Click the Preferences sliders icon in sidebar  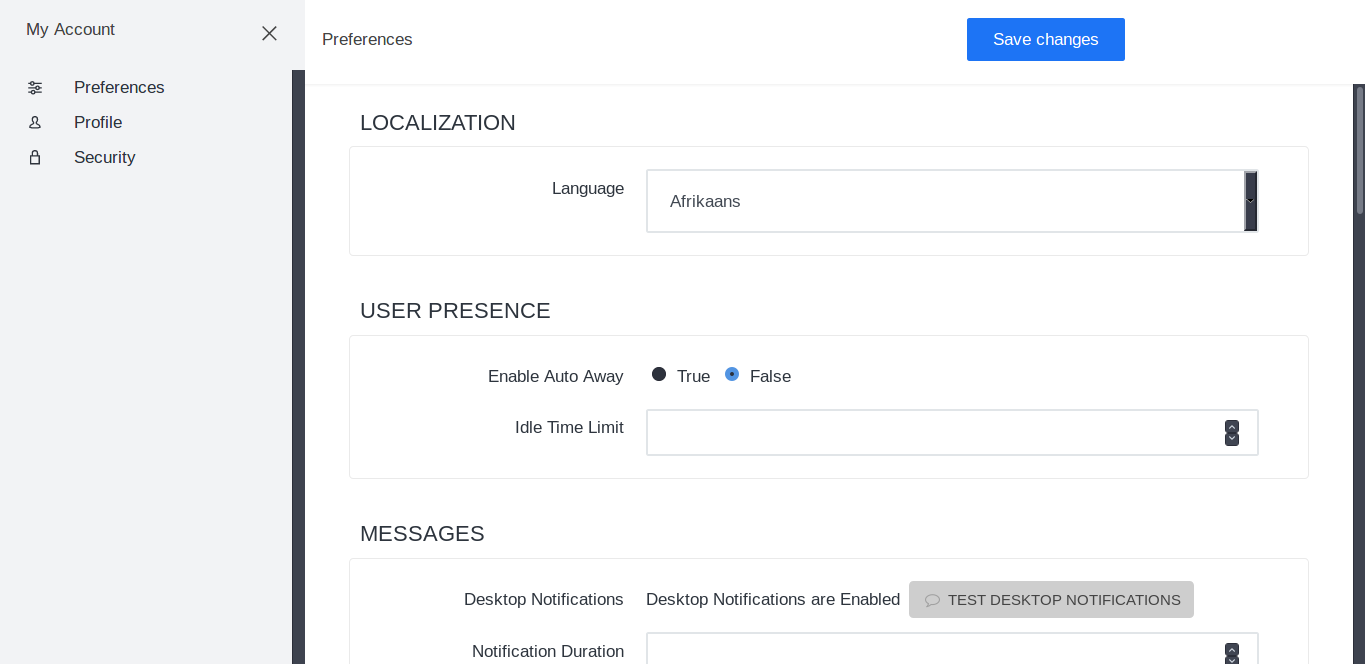35,88
